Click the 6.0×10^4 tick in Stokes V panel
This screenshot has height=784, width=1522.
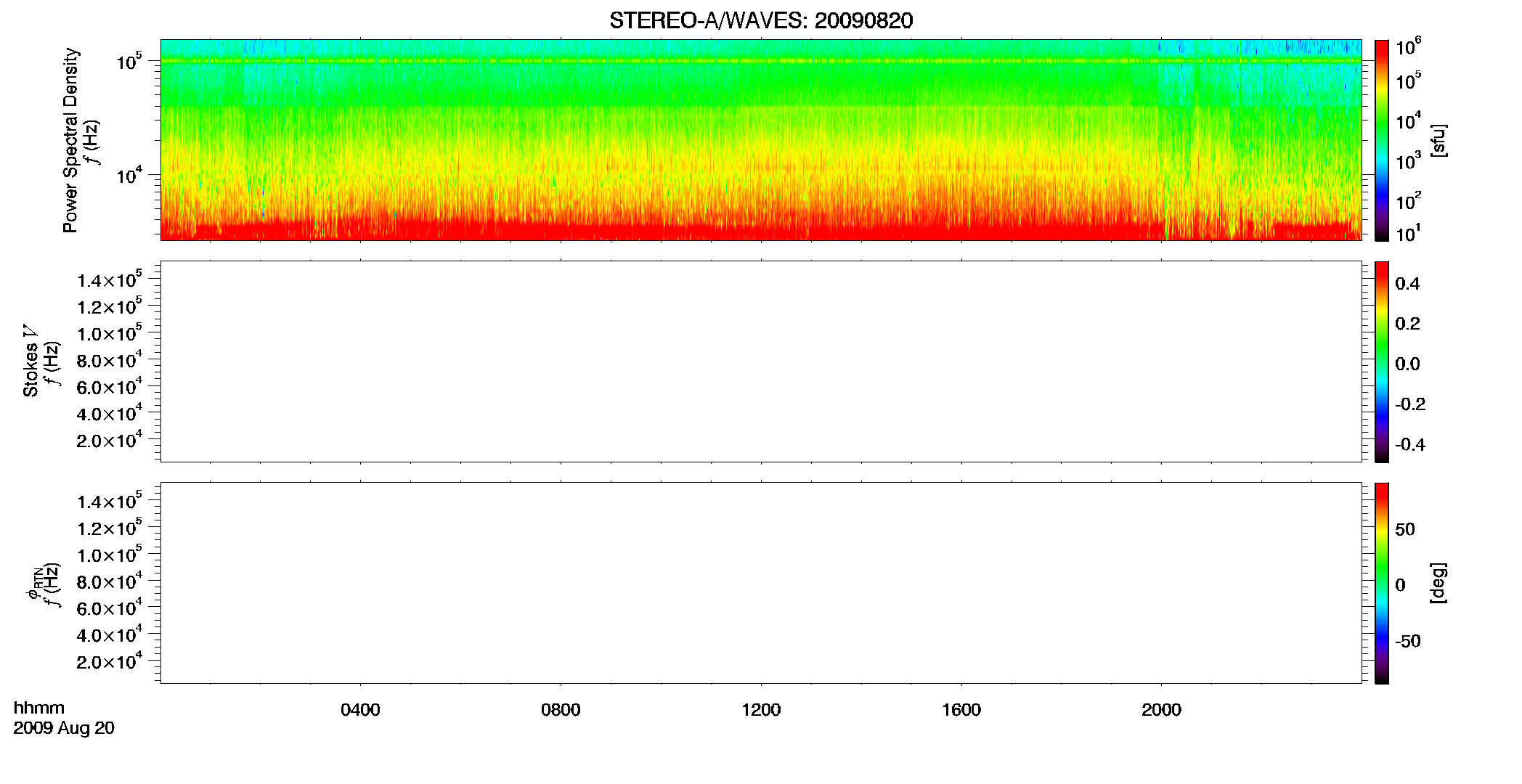[x=110, y=386]
